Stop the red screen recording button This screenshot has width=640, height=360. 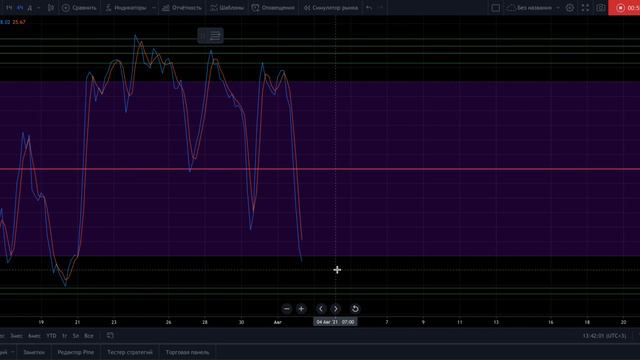[x=624, y=8]
